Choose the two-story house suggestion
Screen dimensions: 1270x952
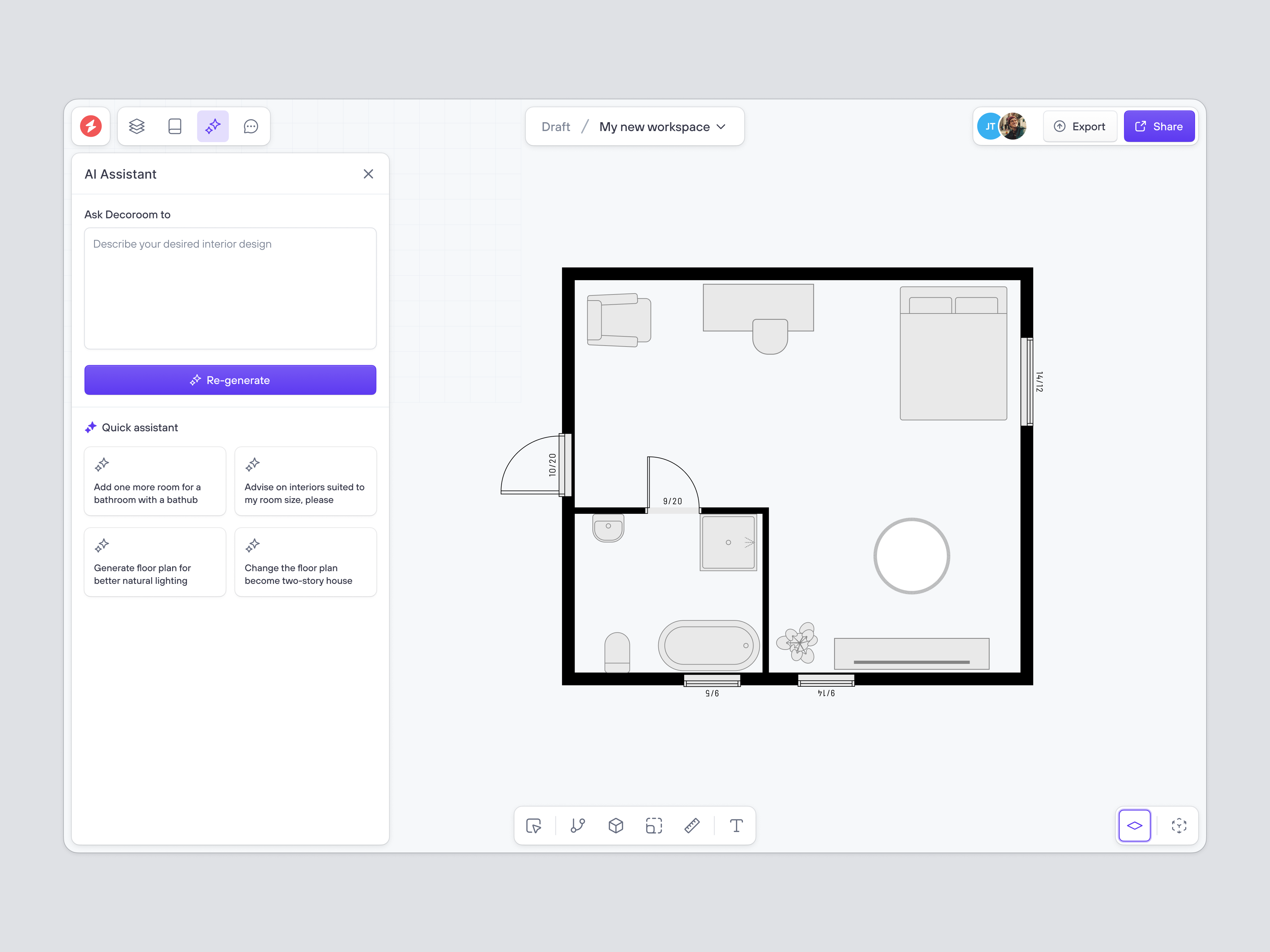(305, 562)
